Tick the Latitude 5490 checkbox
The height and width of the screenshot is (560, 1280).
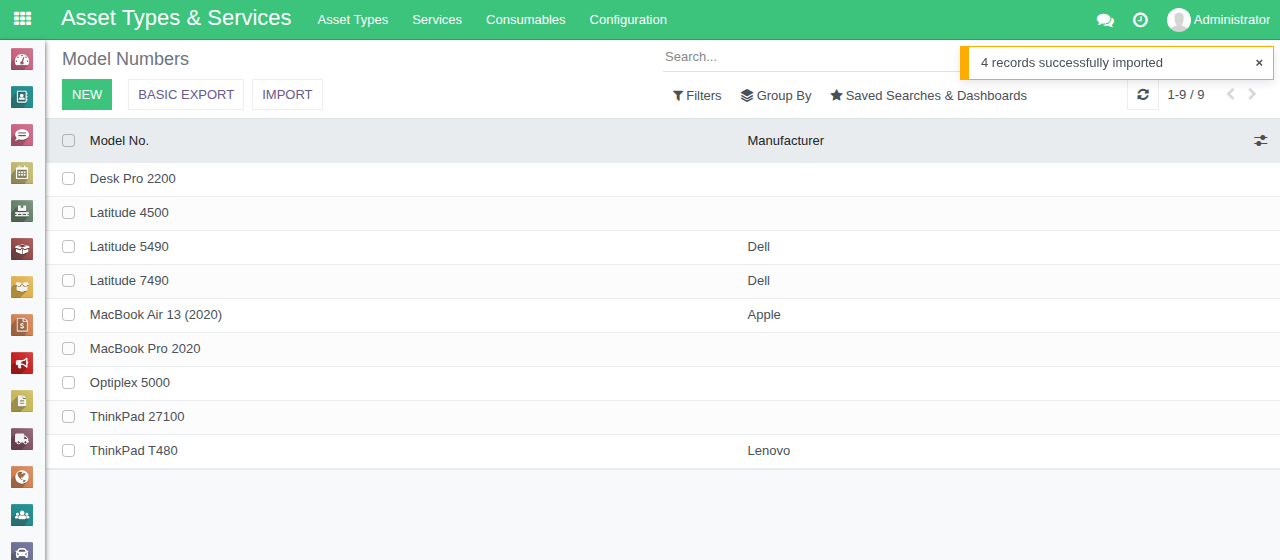[69, 247]
